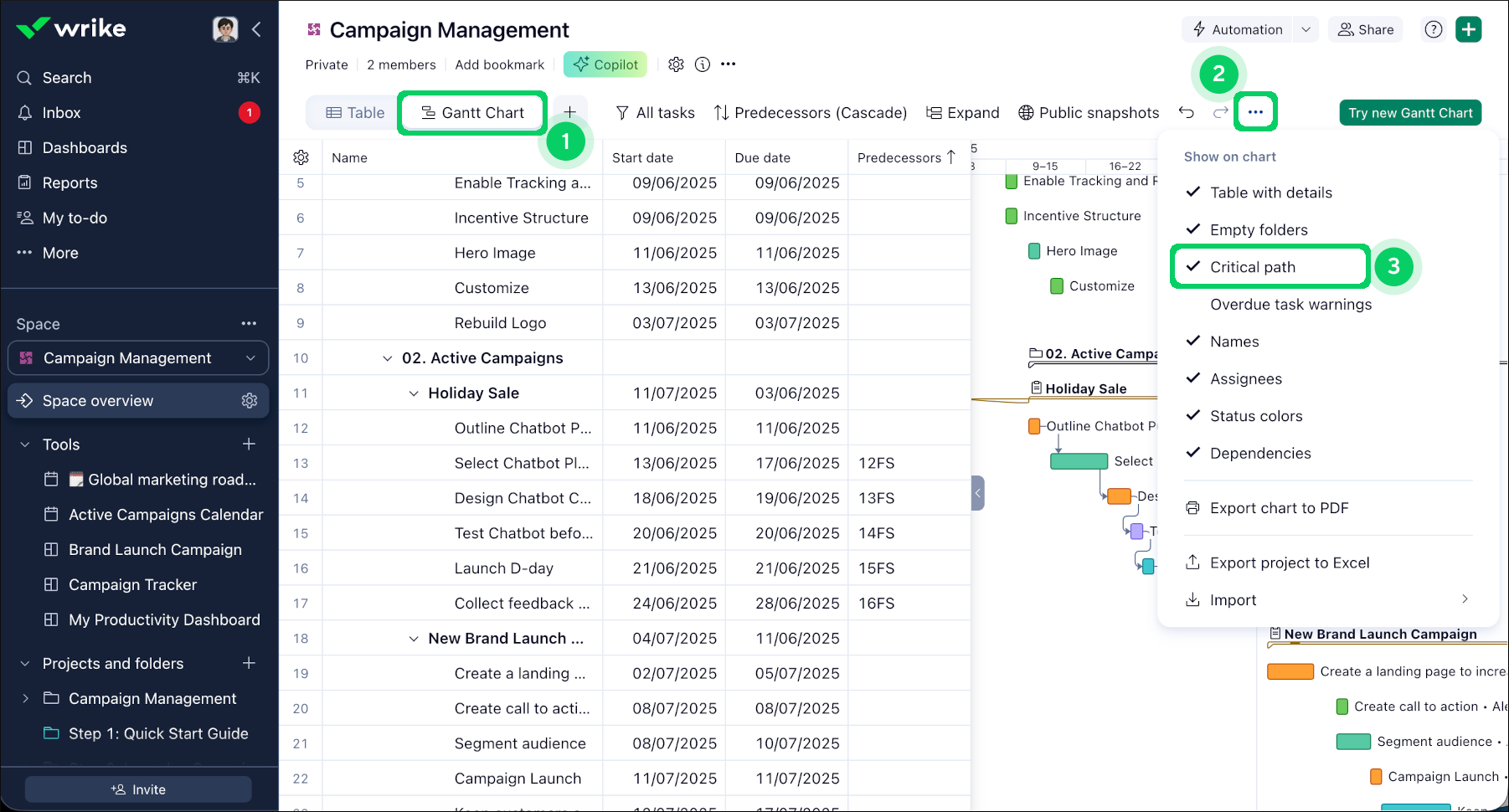This screenshot has width=1509, height=812.
Task: Open the Import submenu
Action: click(1328, 600)
